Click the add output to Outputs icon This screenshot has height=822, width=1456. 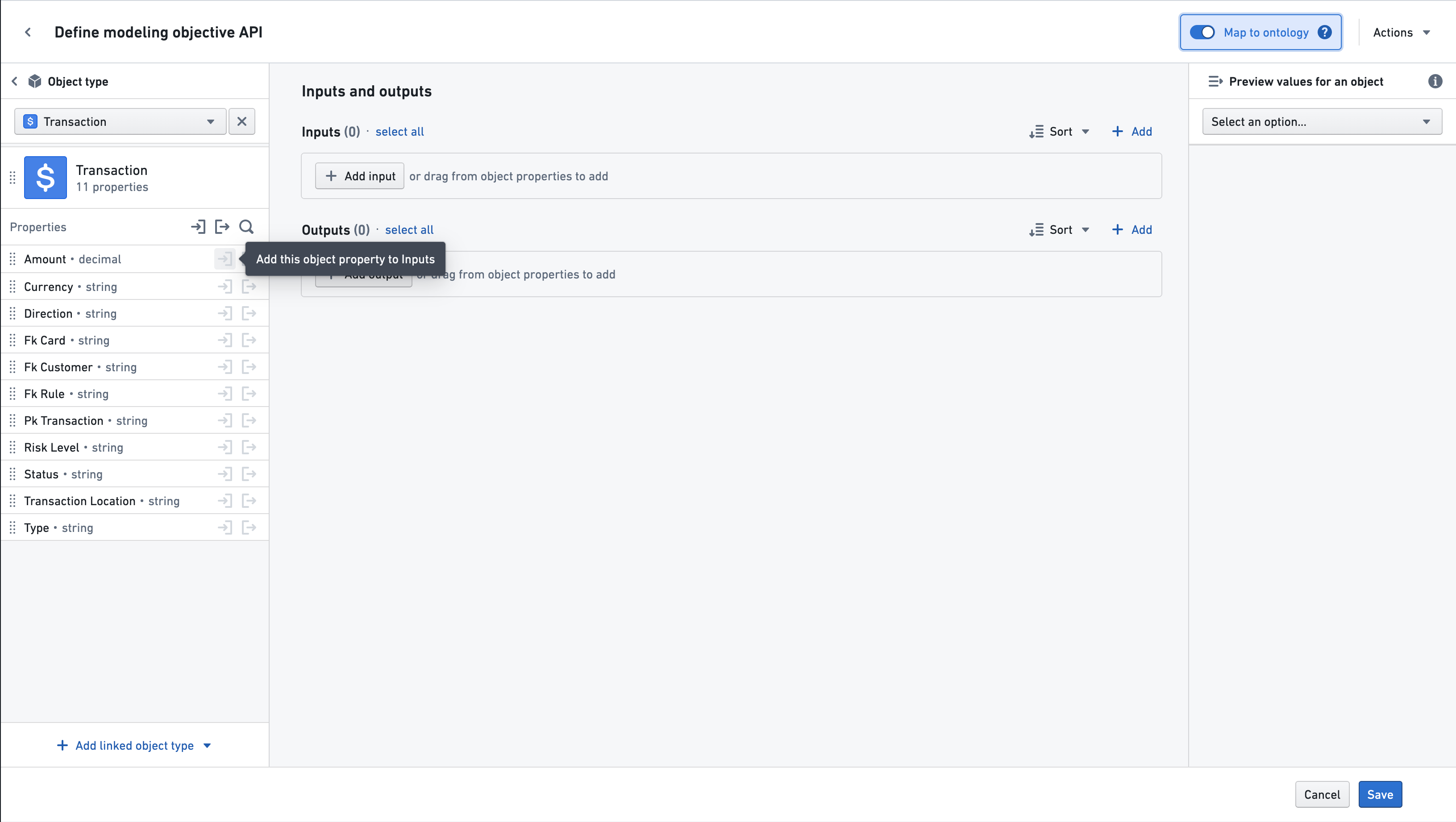pyautogui.click(x=249, y=259)
